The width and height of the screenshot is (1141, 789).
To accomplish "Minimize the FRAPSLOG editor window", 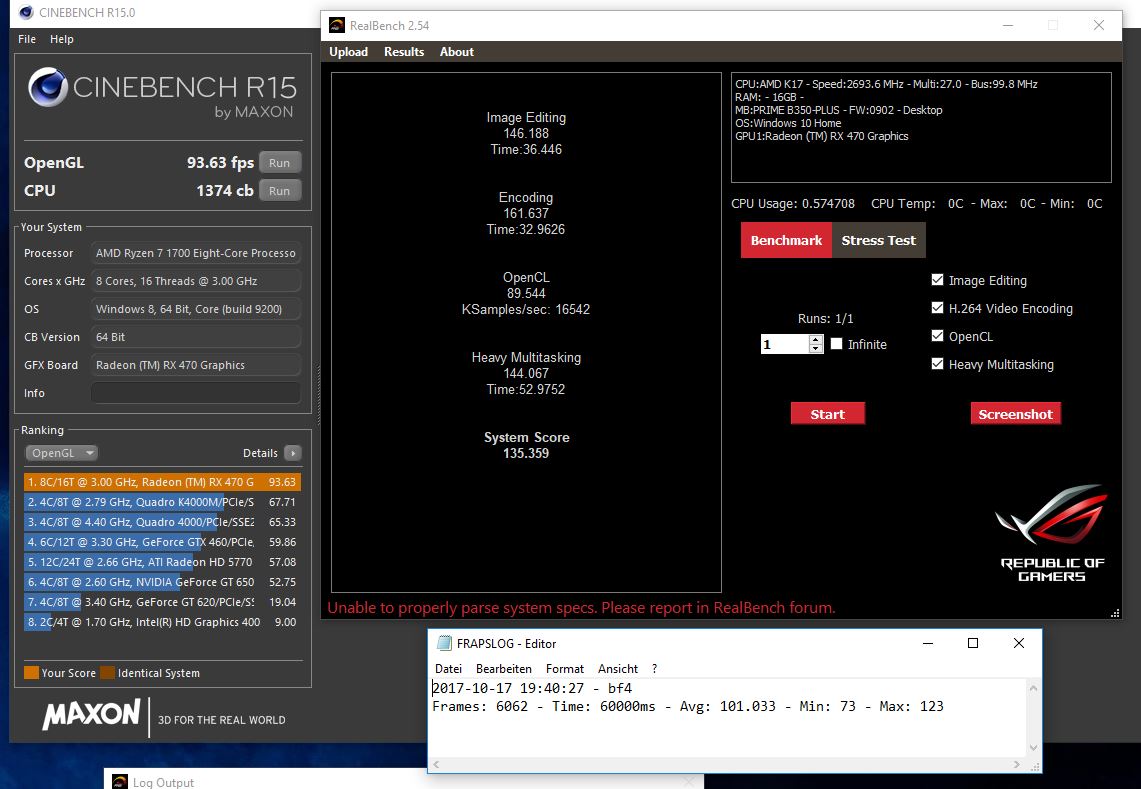I will point(928,643).
